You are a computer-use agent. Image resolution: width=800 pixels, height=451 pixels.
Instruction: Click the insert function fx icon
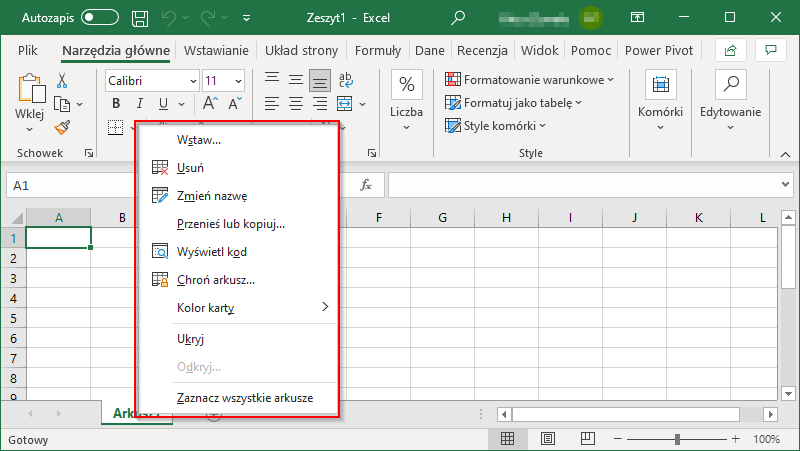[366, 185]
